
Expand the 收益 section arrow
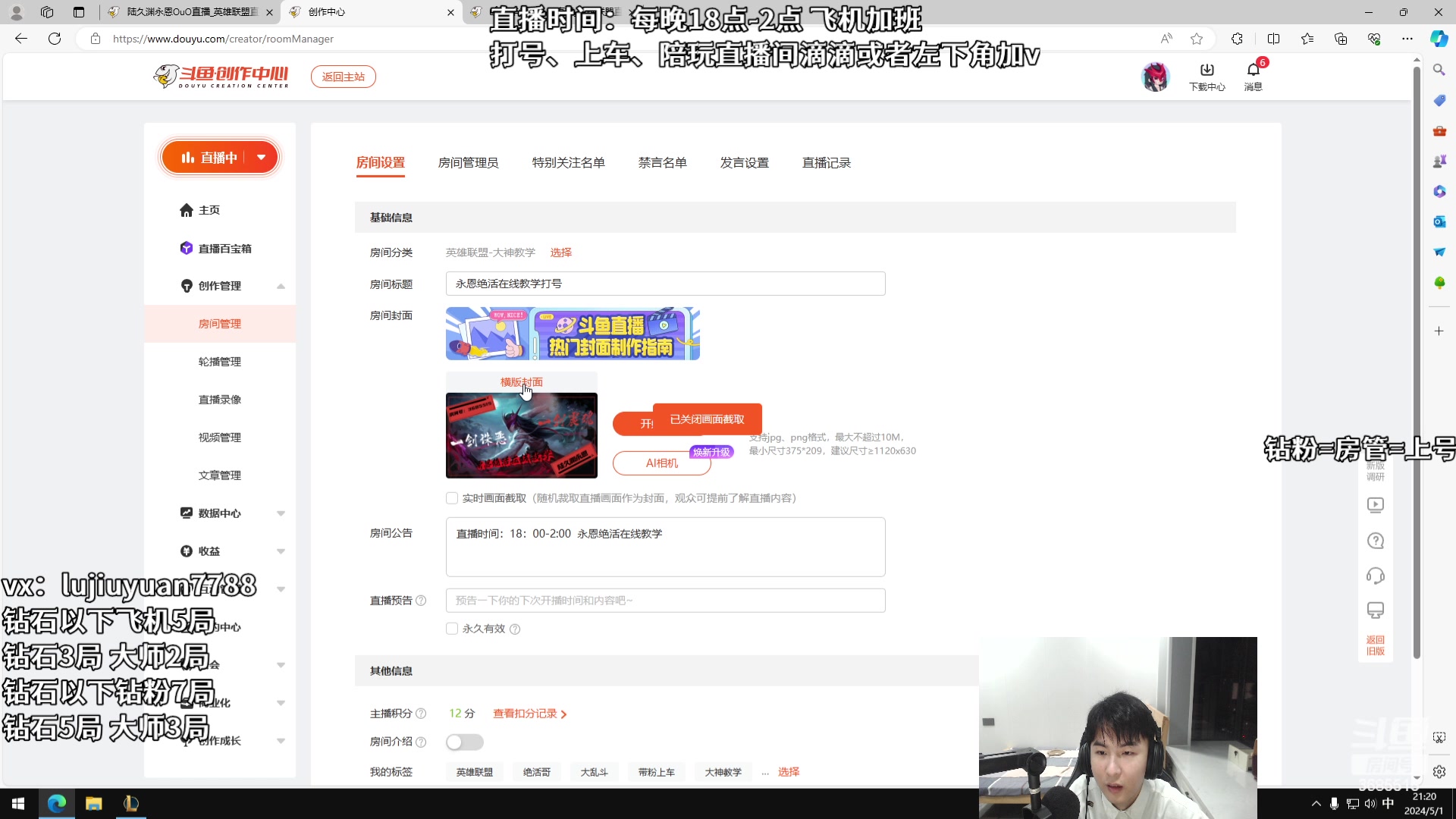pyautogui.click(x=281, y=551)
